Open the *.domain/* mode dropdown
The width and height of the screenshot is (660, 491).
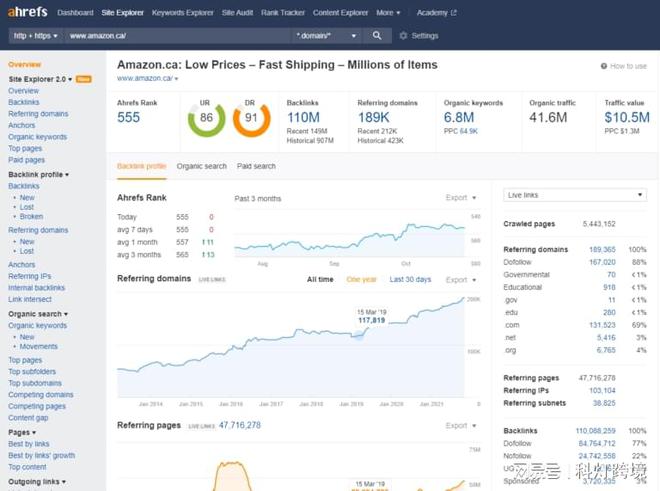pyautogui.click(x=327, y=36)
